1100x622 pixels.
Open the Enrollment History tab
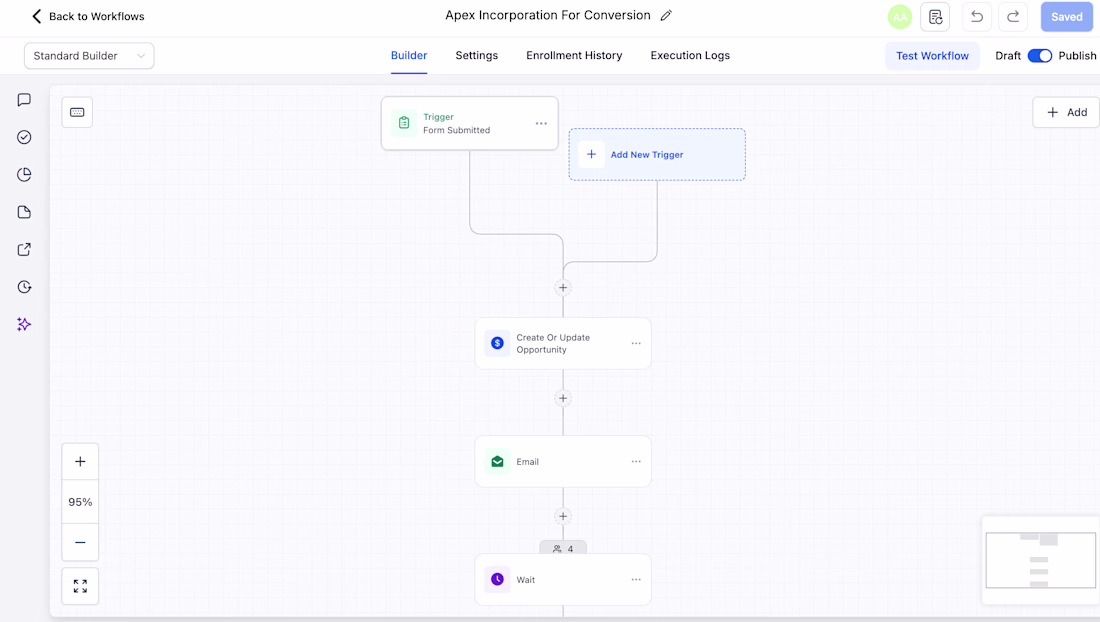(x=574, y=55)
